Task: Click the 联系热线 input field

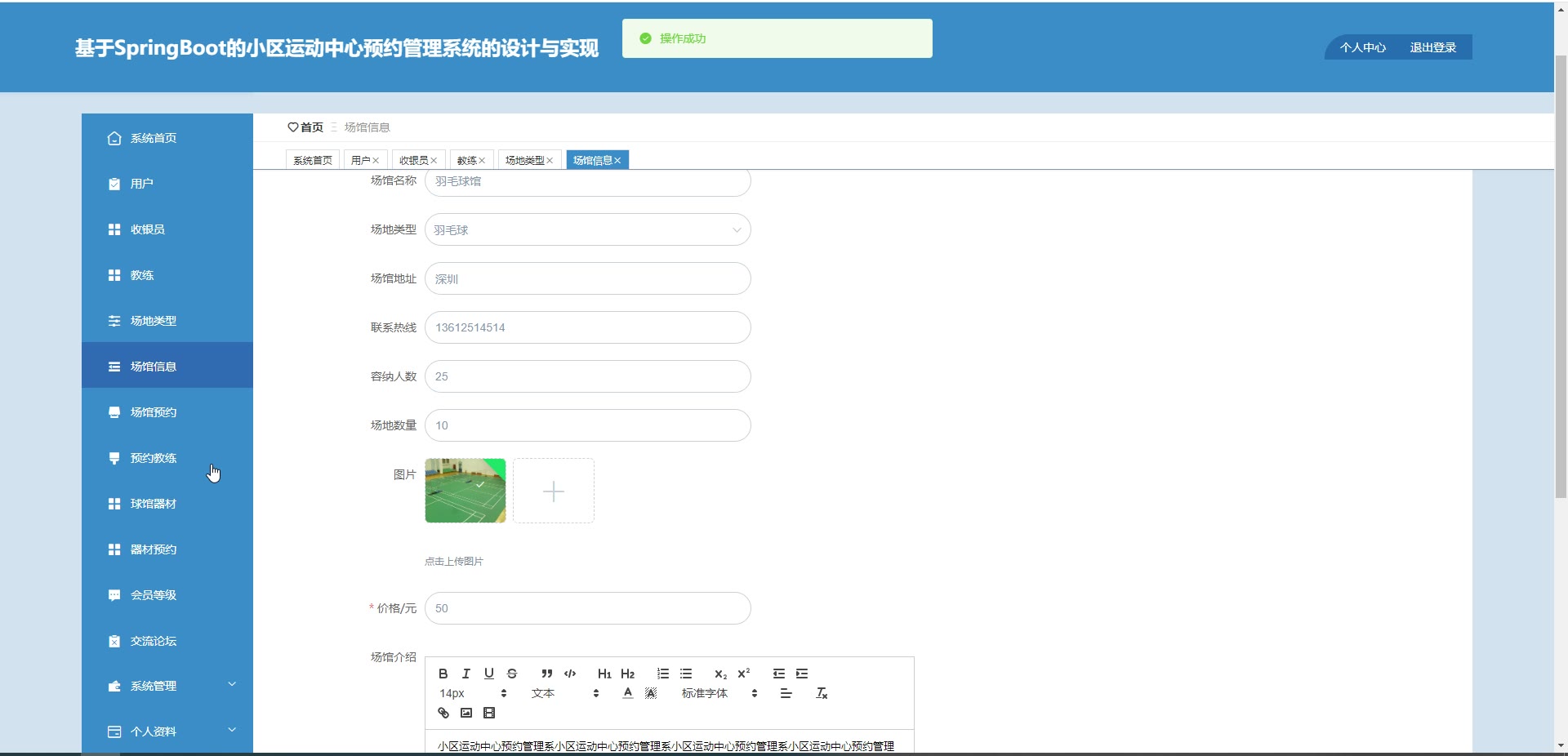Action: click(588, 327)
